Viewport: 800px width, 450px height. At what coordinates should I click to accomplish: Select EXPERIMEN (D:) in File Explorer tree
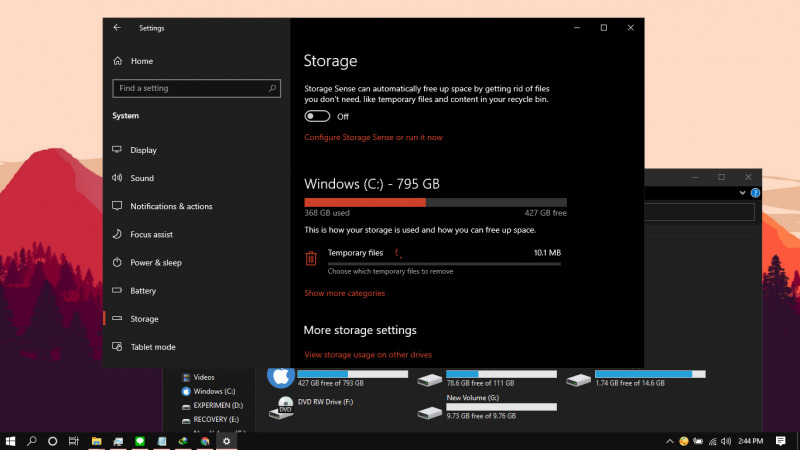212,405
